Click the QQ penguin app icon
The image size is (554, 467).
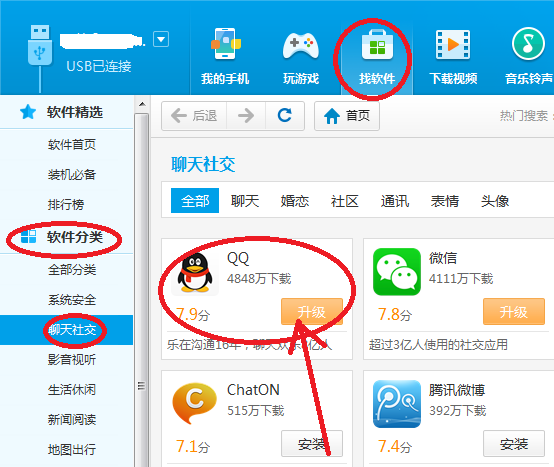(195, 272)
